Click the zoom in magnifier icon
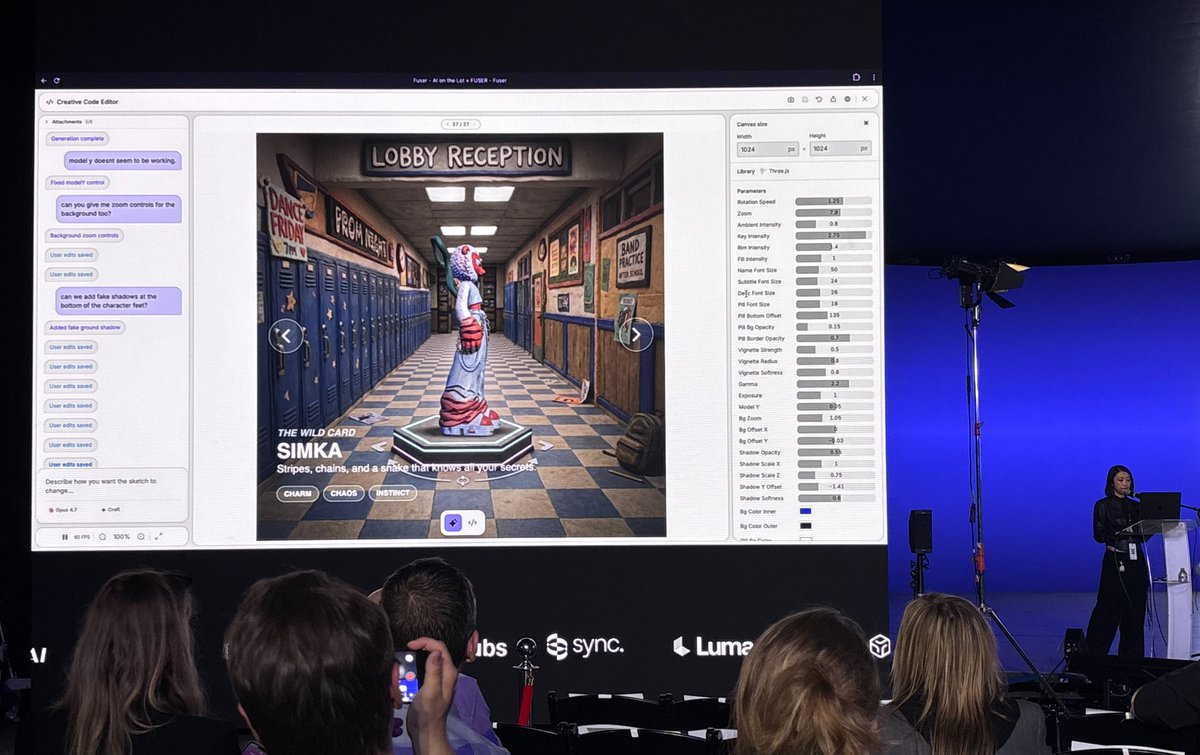The image size is (1200, 755). pos(141,537)
